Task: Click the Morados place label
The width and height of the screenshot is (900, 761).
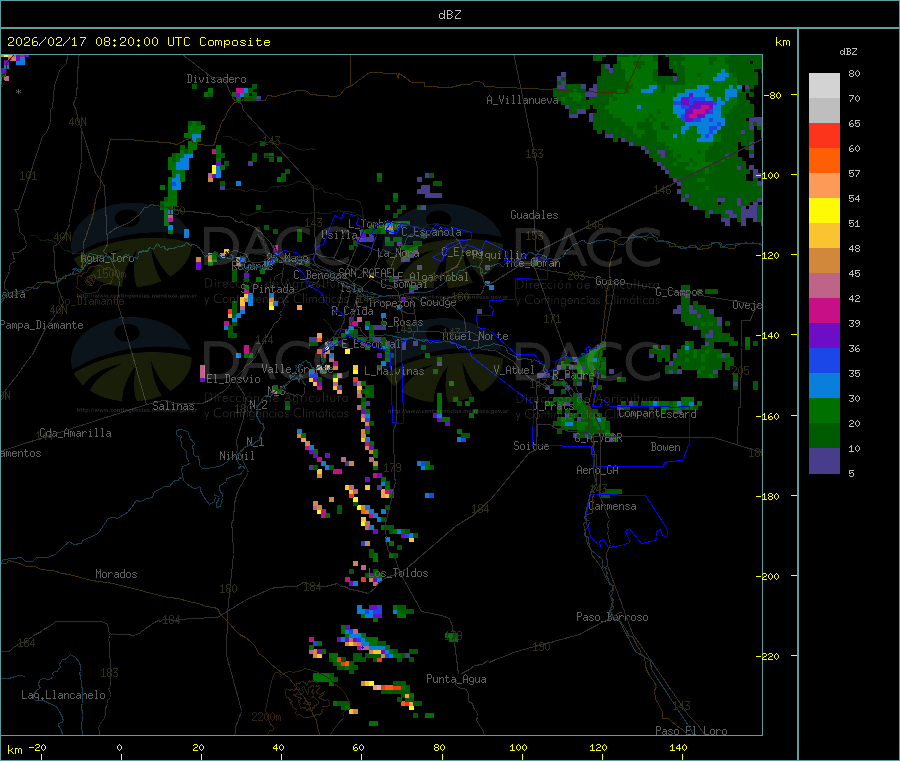Action: point(116,574)
